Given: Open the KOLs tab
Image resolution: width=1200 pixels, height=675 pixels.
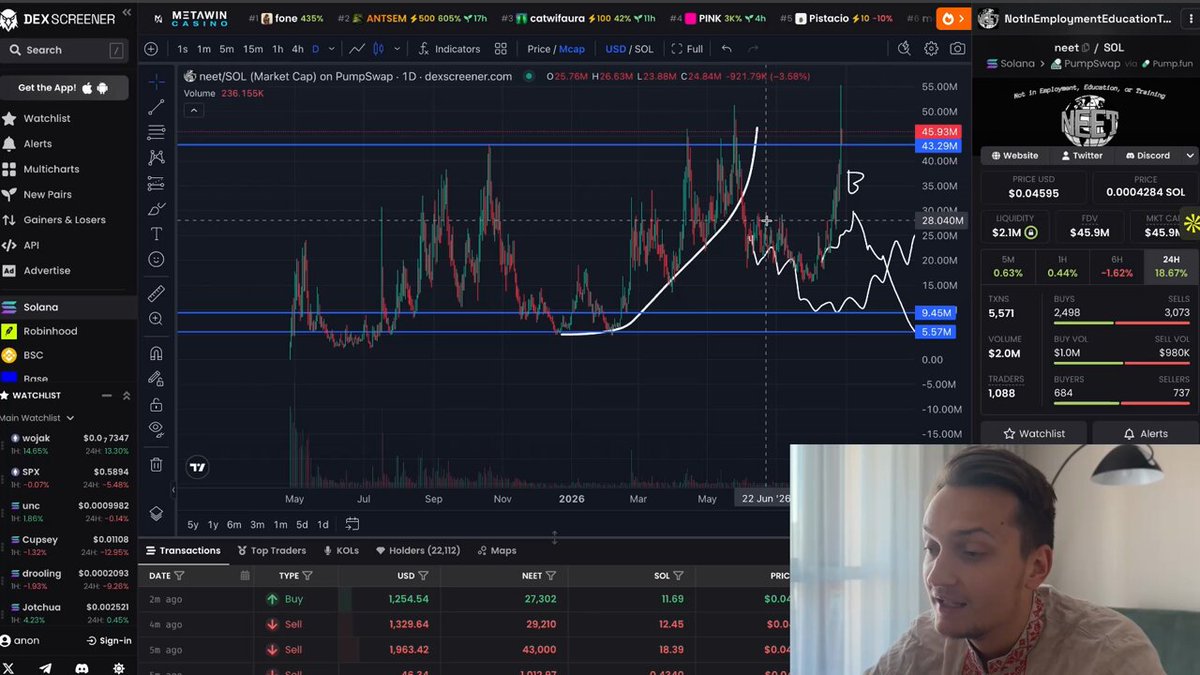Looking at the screenshot, I should pyautogui.click(x=341, y=551).
